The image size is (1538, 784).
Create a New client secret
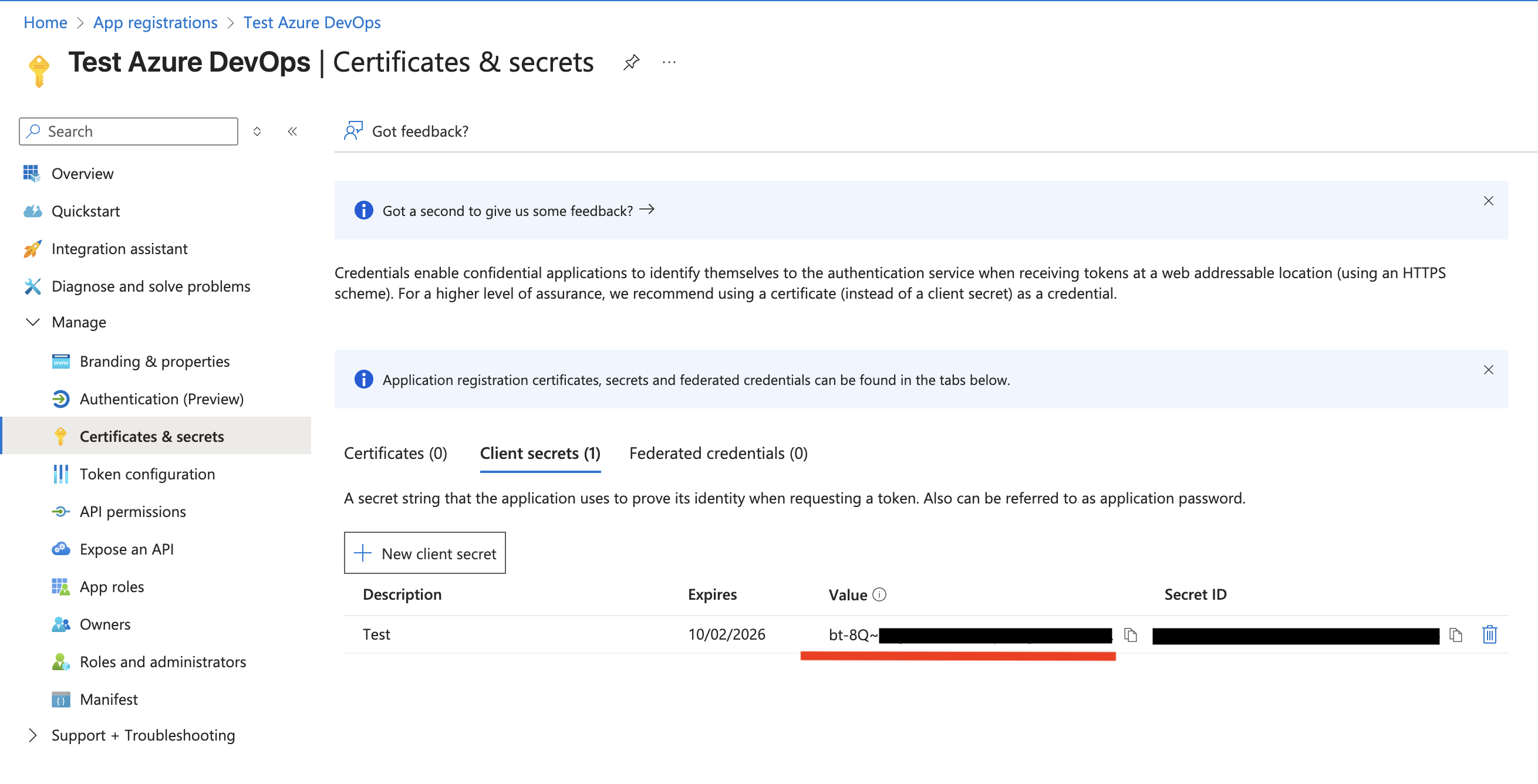(x=425, y=553)
